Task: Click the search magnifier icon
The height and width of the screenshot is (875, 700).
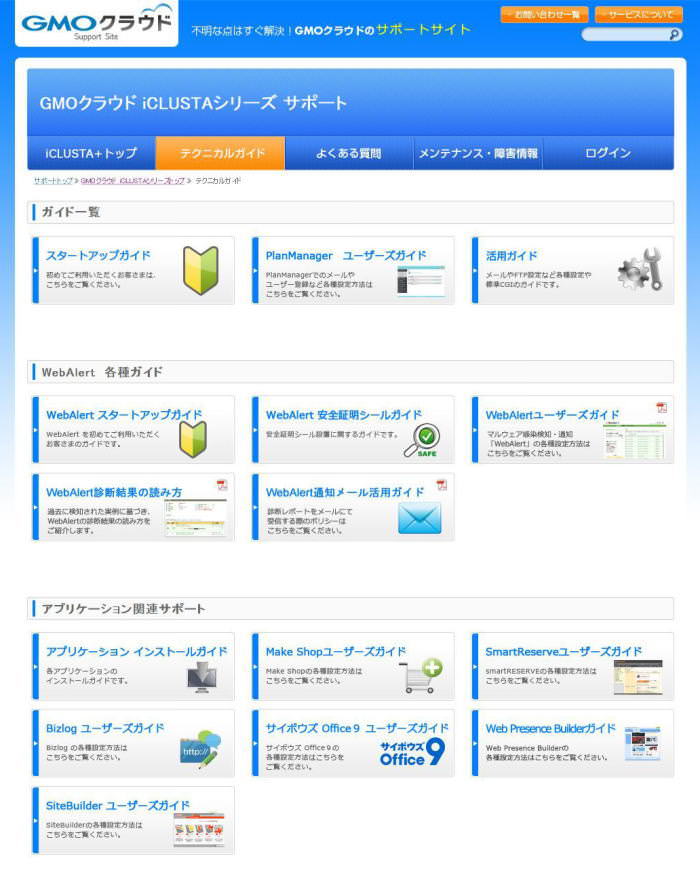Action: 674,35
